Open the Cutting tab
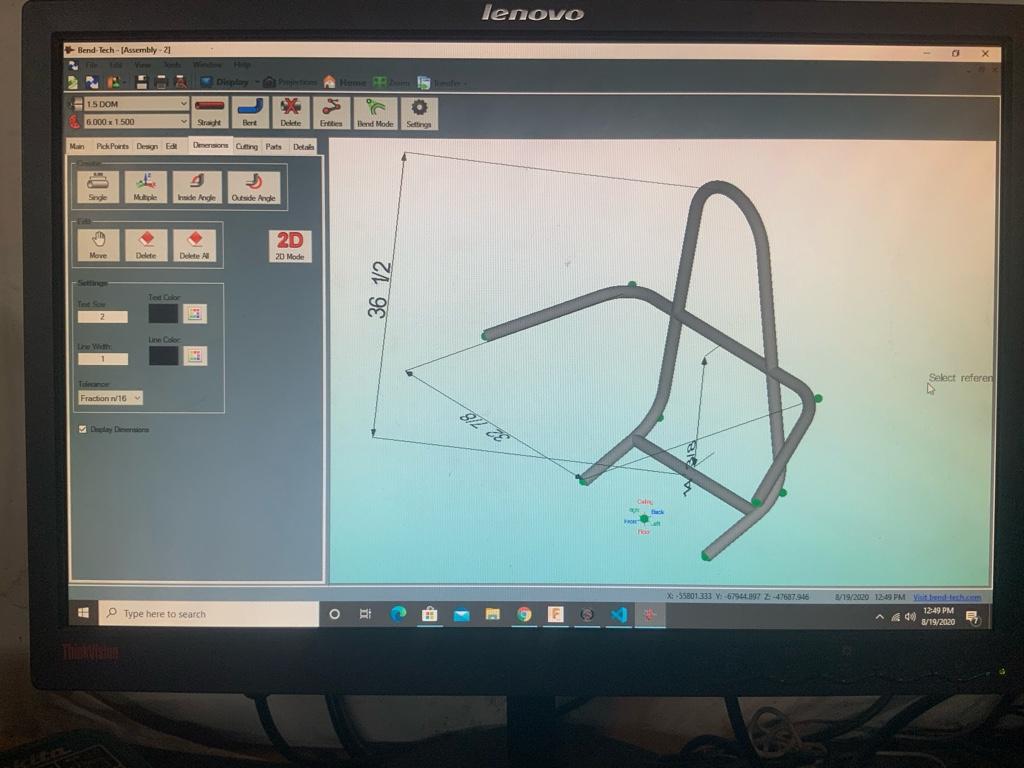1024x768 pixels. [246, 146]
